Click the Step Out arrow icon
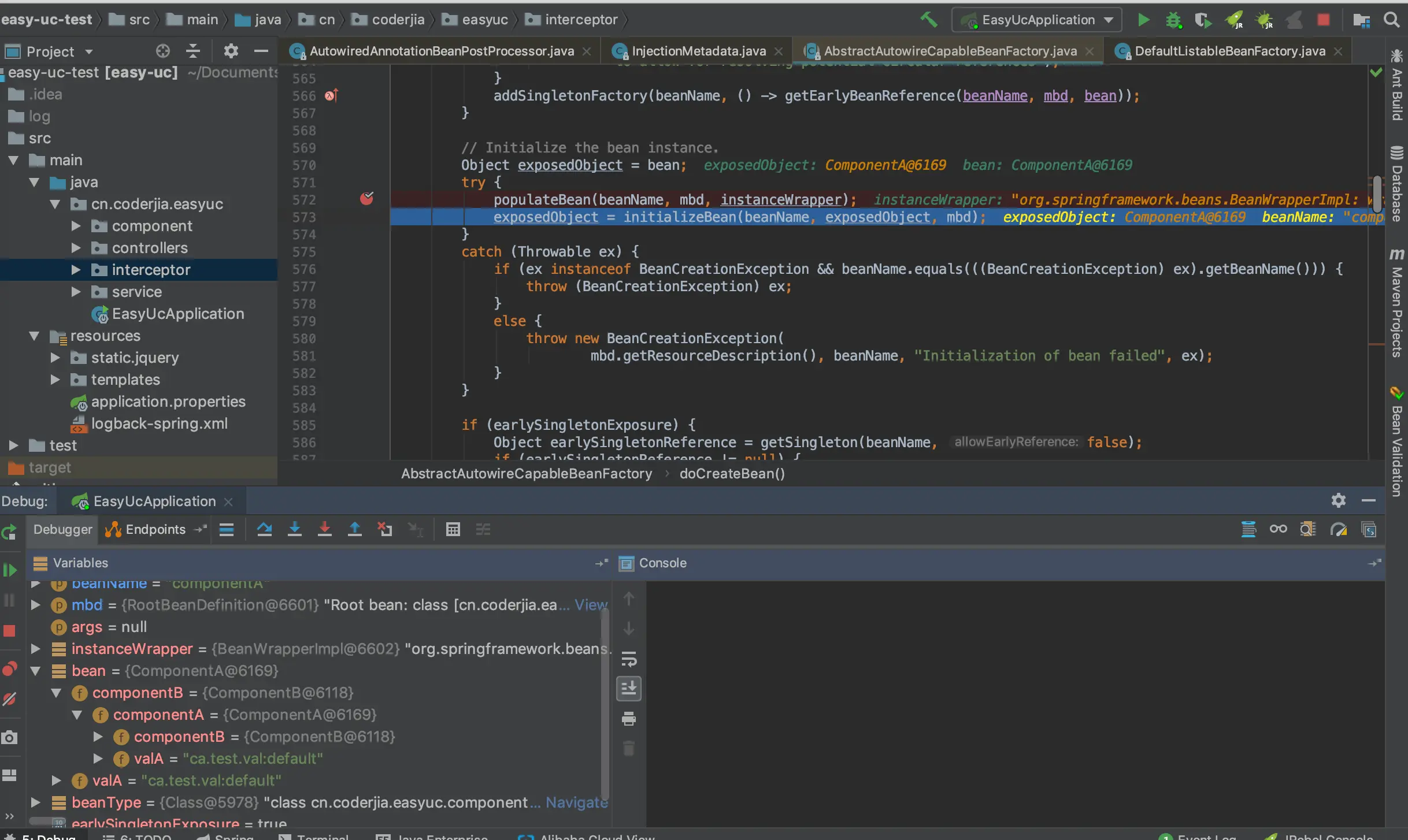The width and height of the screenshot is (1408, 840). click(355, 529)
